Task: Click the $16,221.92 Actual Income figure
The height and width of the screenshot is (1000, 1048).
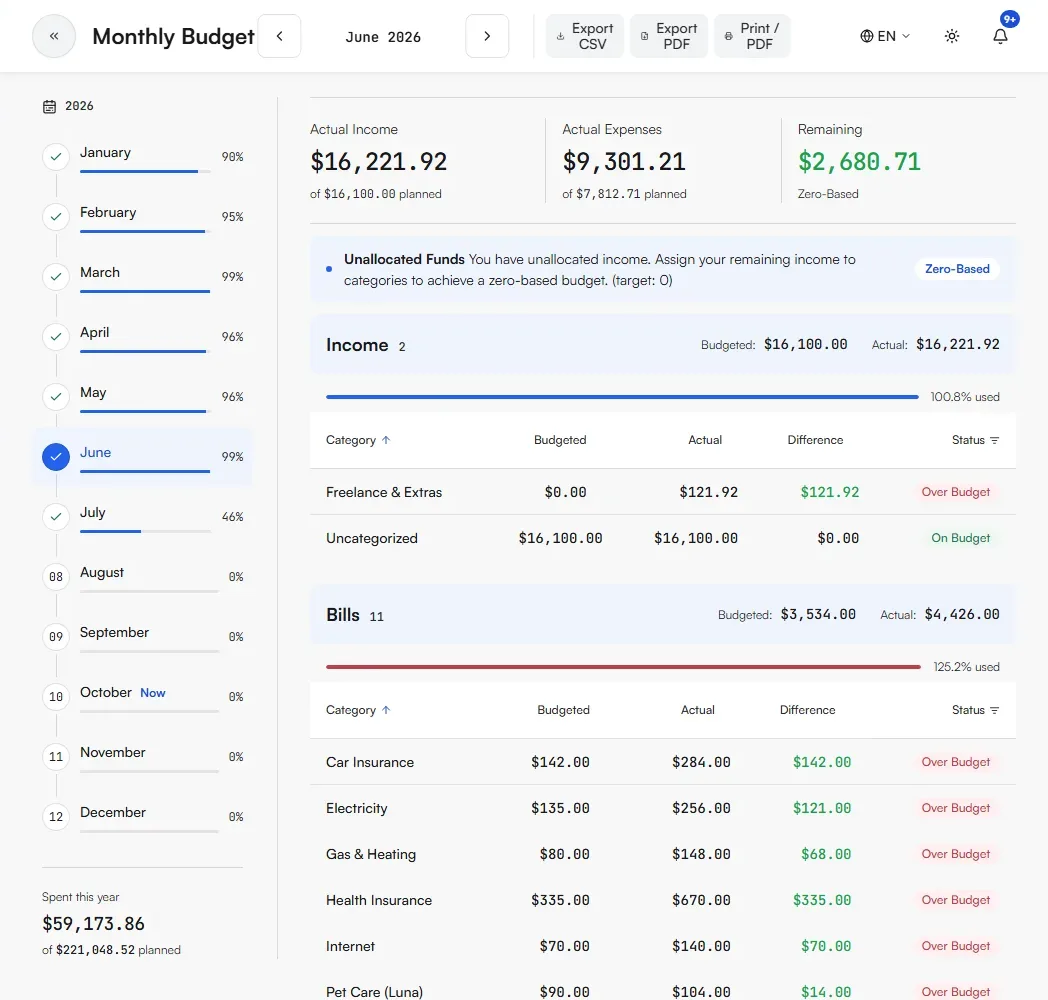Action: pos(378,162)
